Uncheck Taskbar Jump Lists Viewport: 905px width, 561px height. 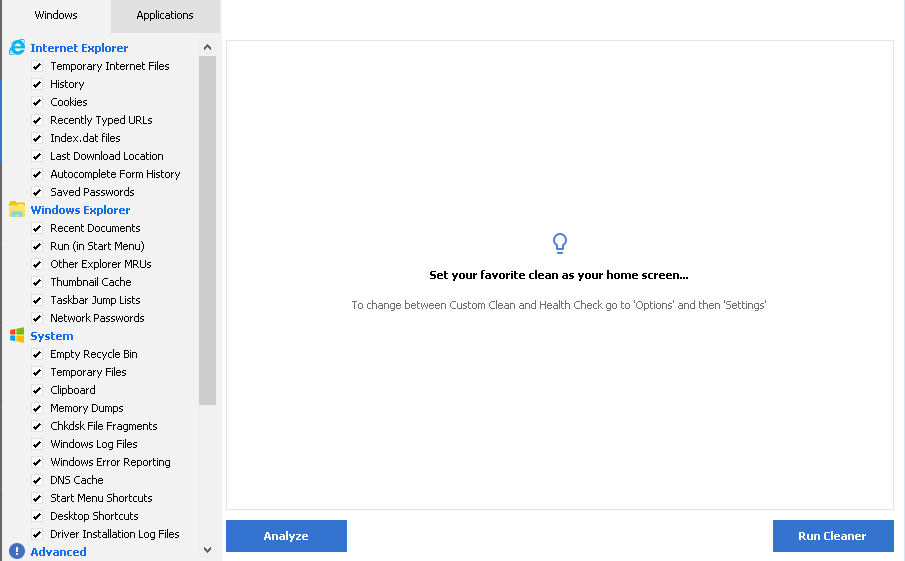pyautogui.click(x=37, y=300)
